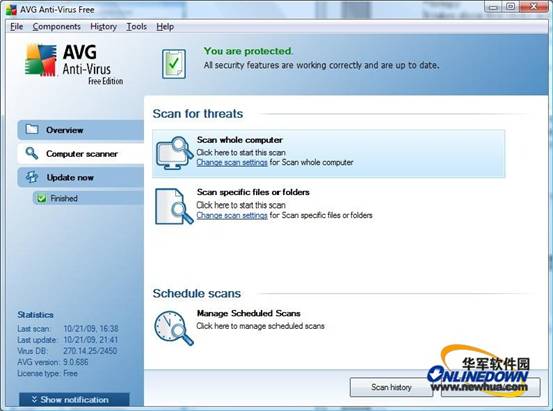This screenshot has height=411, width=553.
Task: Click Update now in sidebar
Action: [81, 177]
